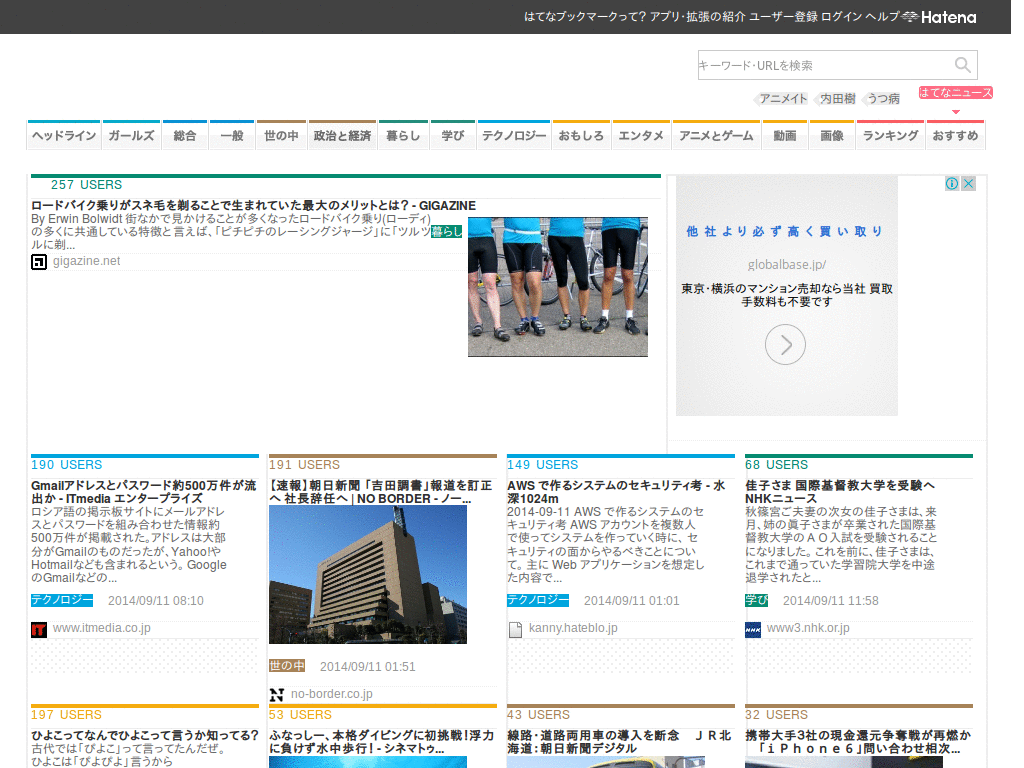This screenshot has width=1024, height=768.
Task: Open the 暮らし tab
Action: (403, 135)
